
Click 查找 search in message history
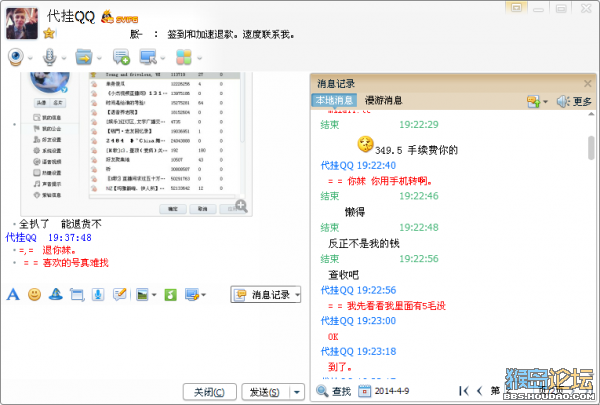334,391
